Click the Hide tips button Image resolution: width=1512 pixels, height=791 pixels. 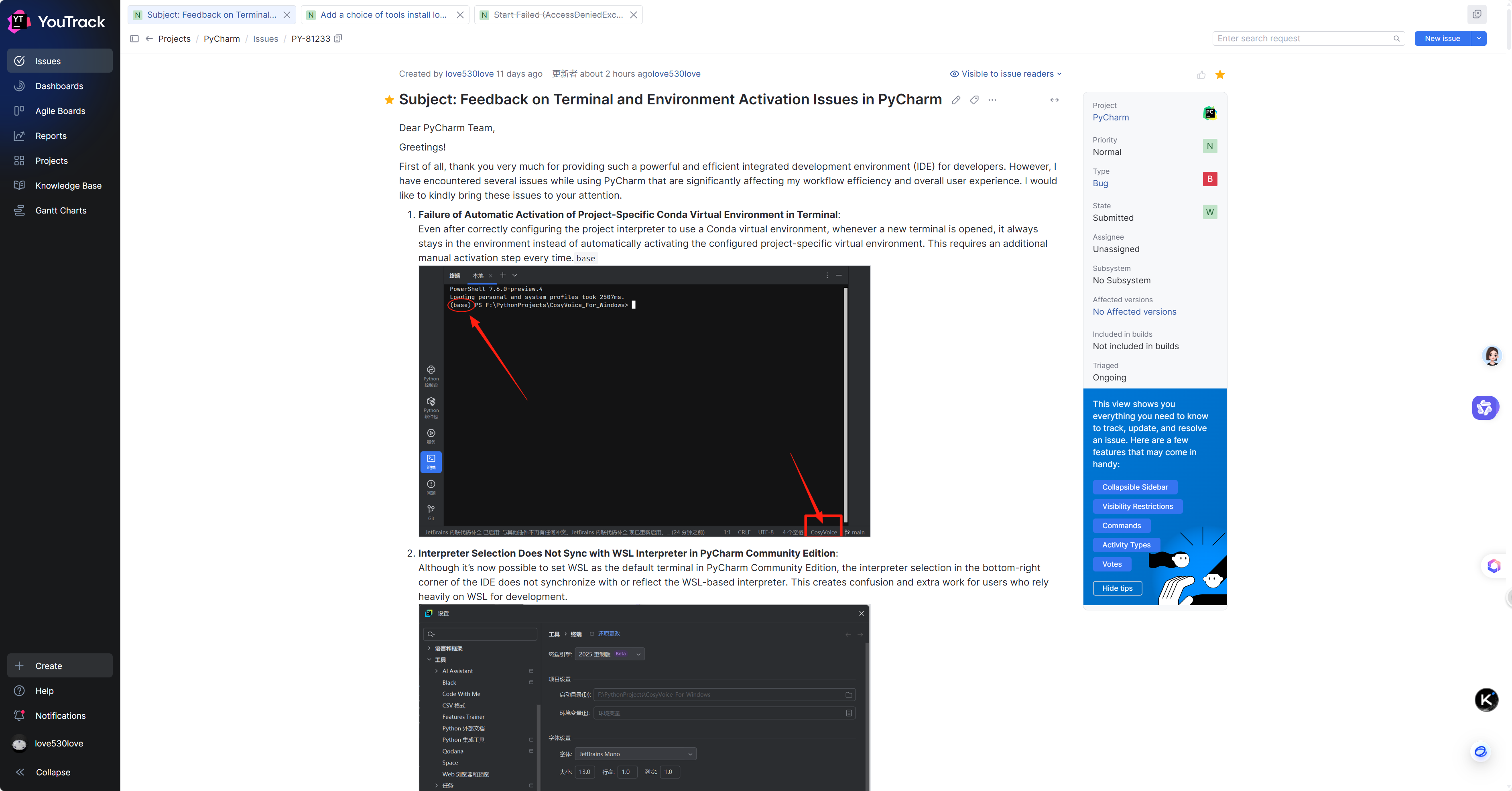coord(1117,588)
